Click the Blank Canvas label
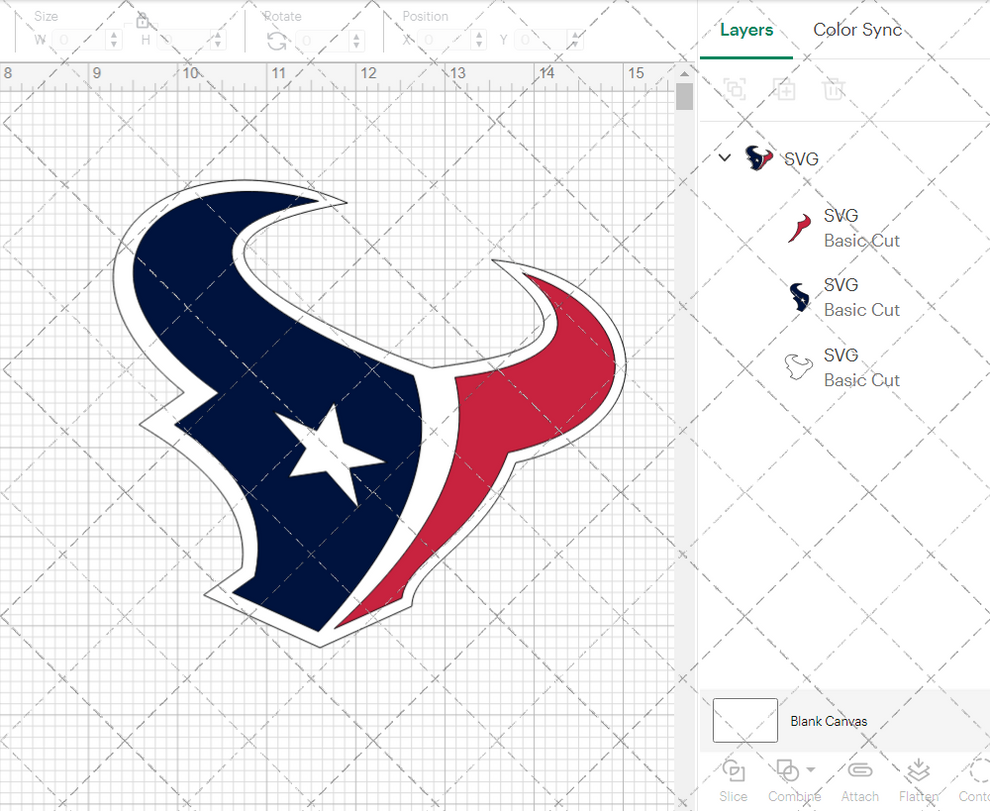The height and width of the screenshot is (811, 990). (829, 720)
